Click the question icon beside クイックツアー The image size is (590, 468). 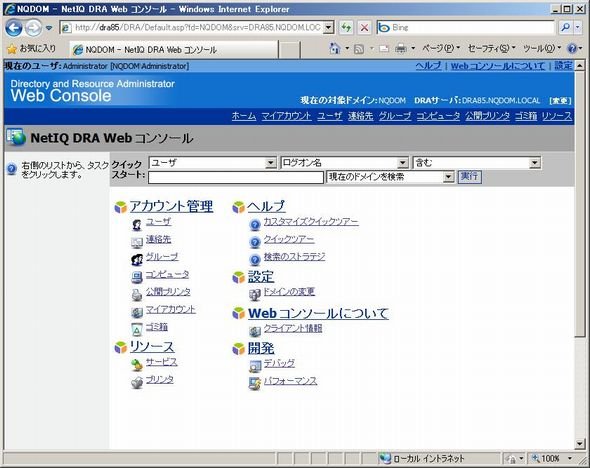[255, 242]
